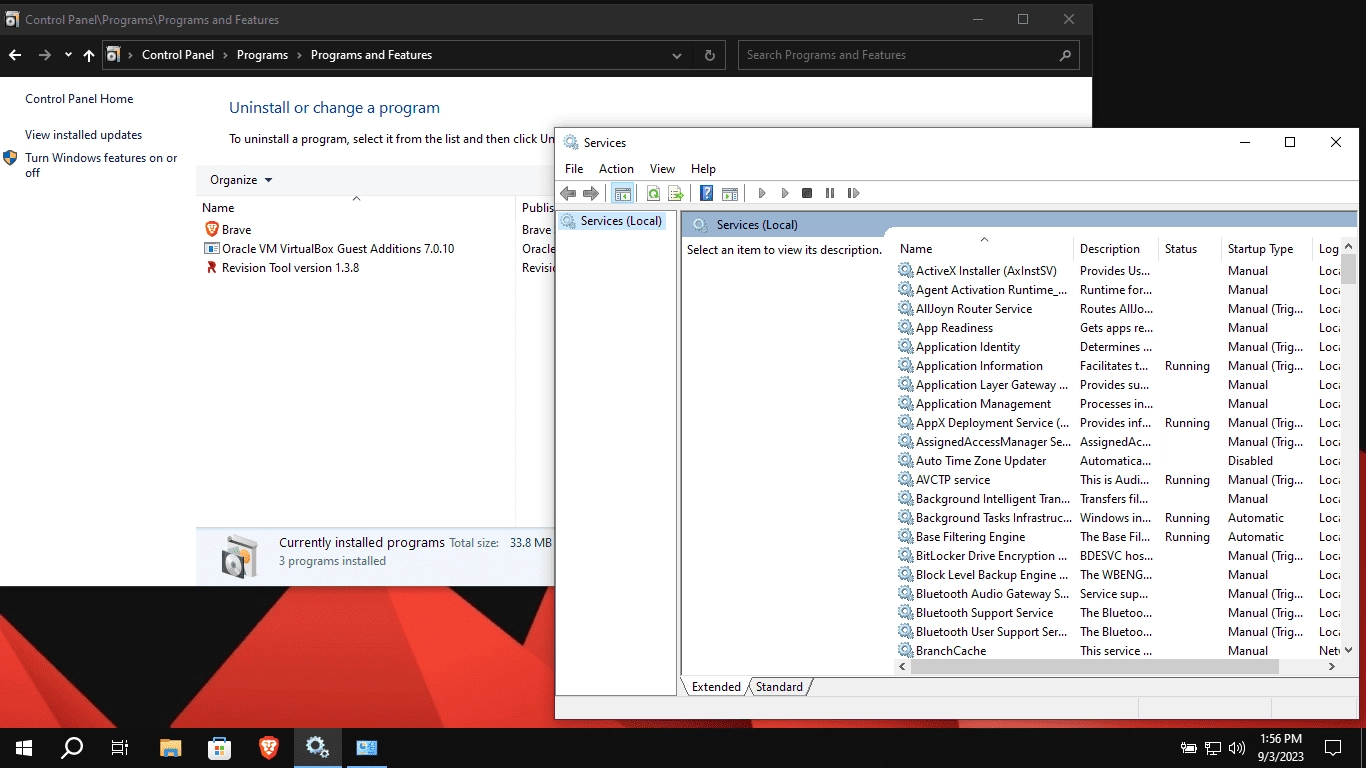Go up one level in Control Panel
Screen dimensions: 1366x768
[89, 55]
